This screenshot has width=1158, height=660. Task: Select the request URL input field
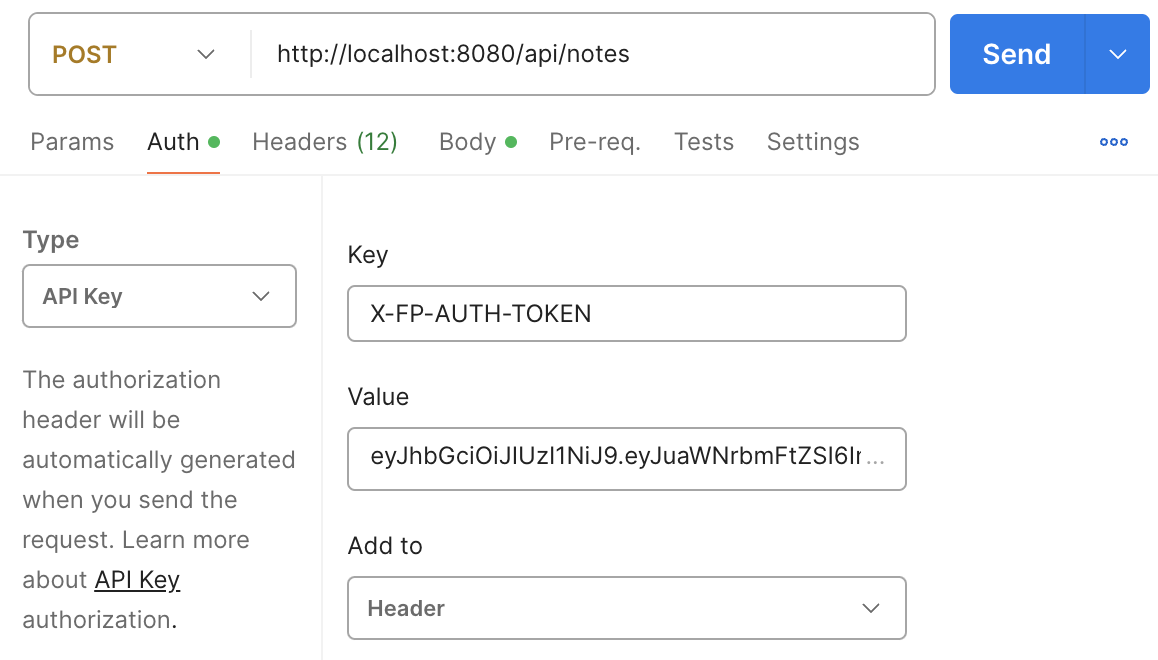(593, 54)
